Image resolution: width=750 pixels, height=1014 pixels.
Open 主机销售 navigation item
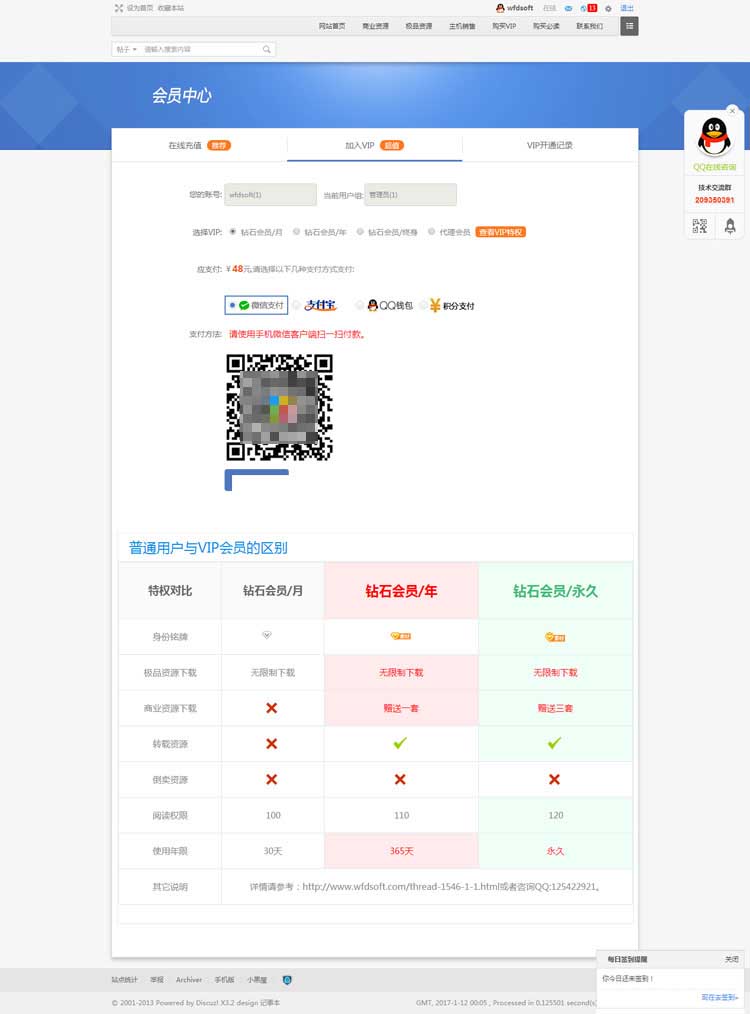coord(462,26)
